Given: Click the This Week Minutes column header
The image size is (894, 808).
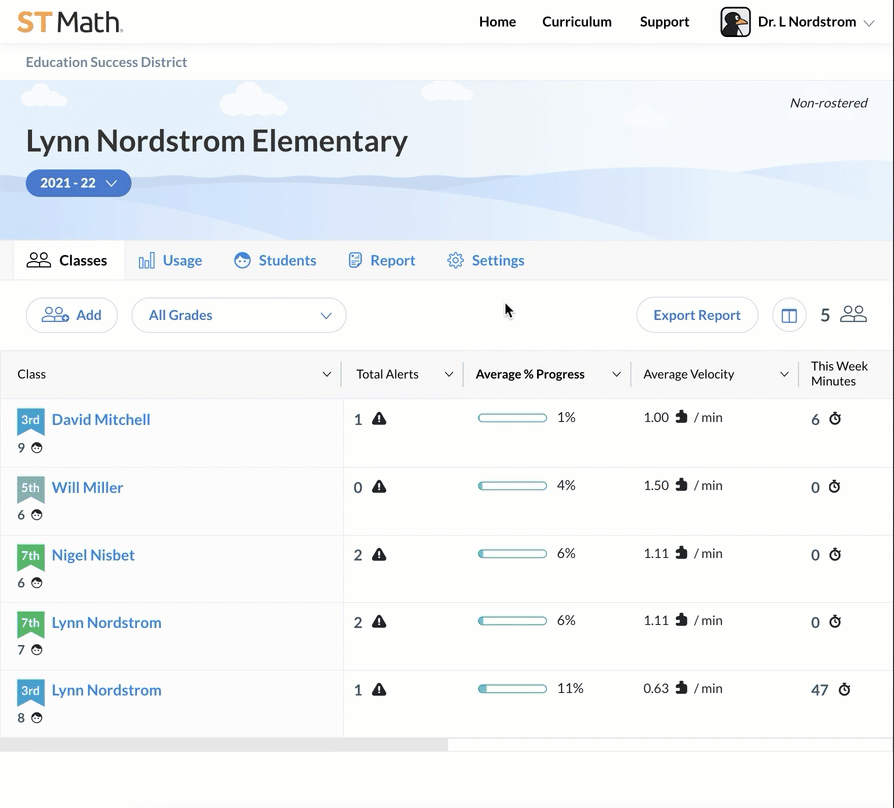Looking at the screenshot, I should tap(839, 374).
